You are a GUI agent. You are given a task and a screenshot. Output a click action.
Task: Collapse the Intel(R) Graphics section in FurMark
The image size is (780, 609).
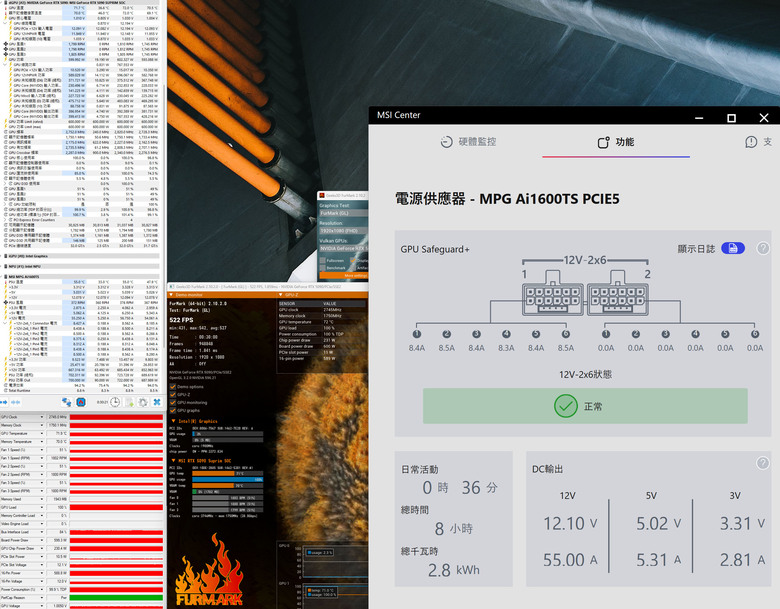tap(172, 421)
